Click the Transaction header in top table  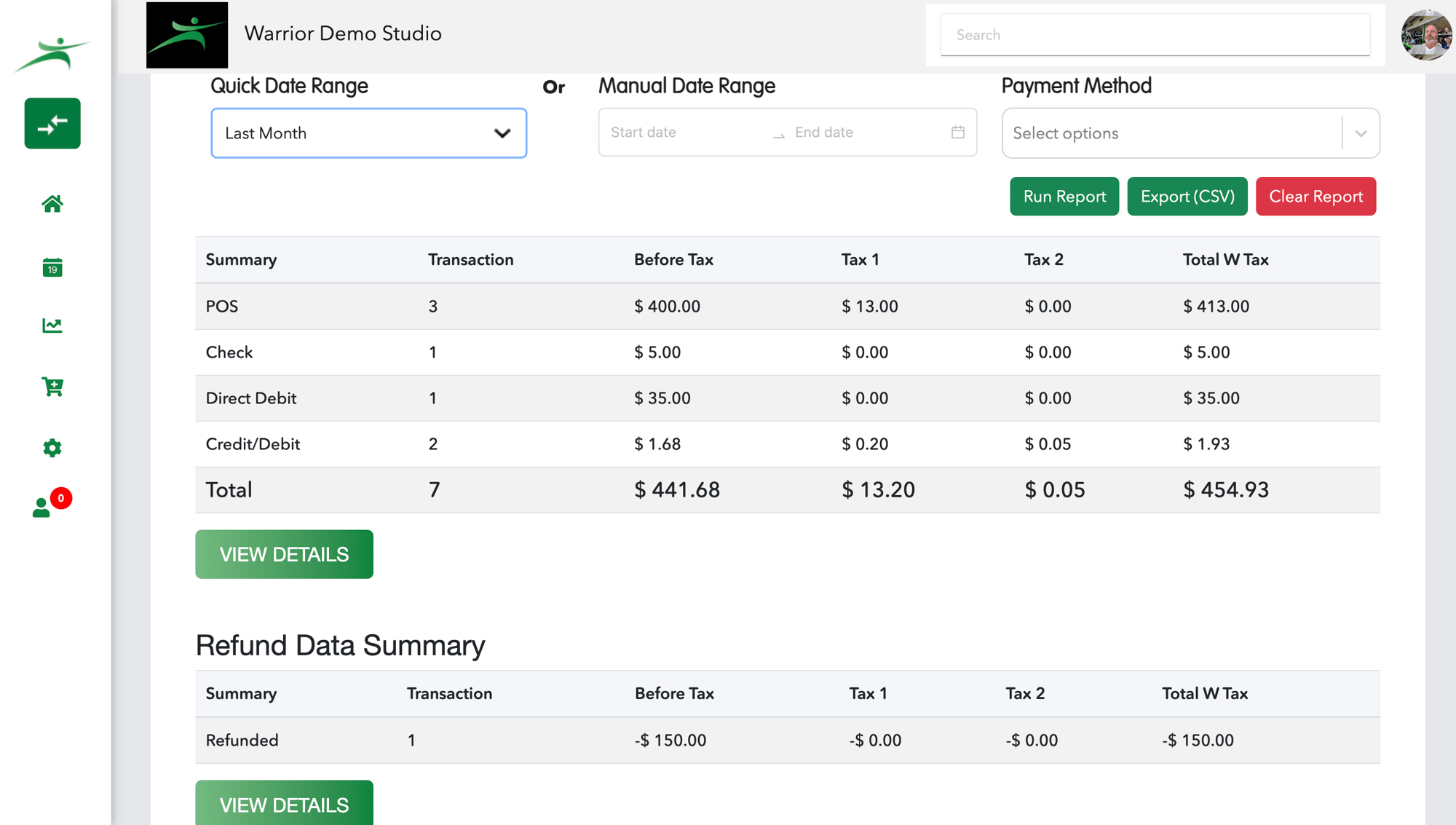click(471, 260)
